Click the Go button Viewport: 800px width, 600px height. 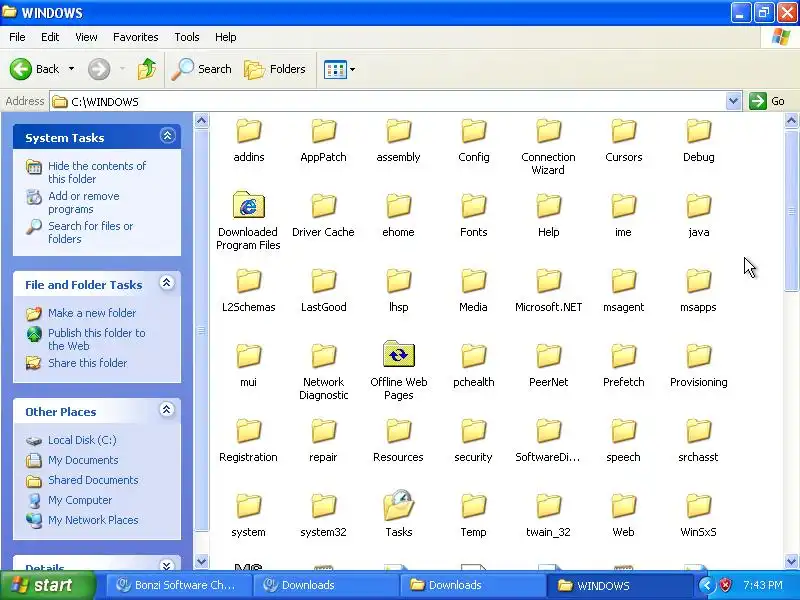pos(767,101)
